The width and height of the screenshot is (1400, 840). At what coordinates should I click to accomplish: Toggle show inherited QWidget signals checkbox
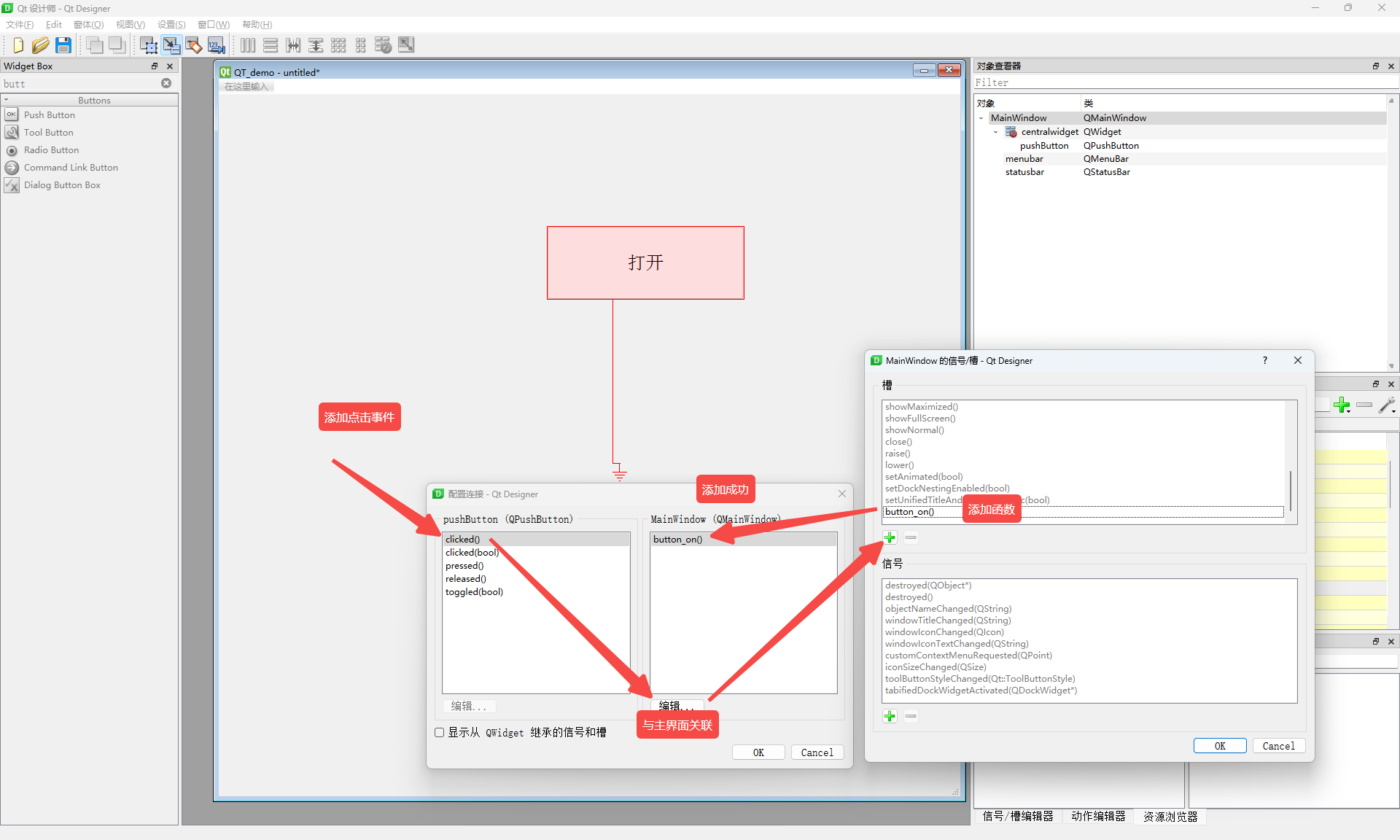pos(440,732)
